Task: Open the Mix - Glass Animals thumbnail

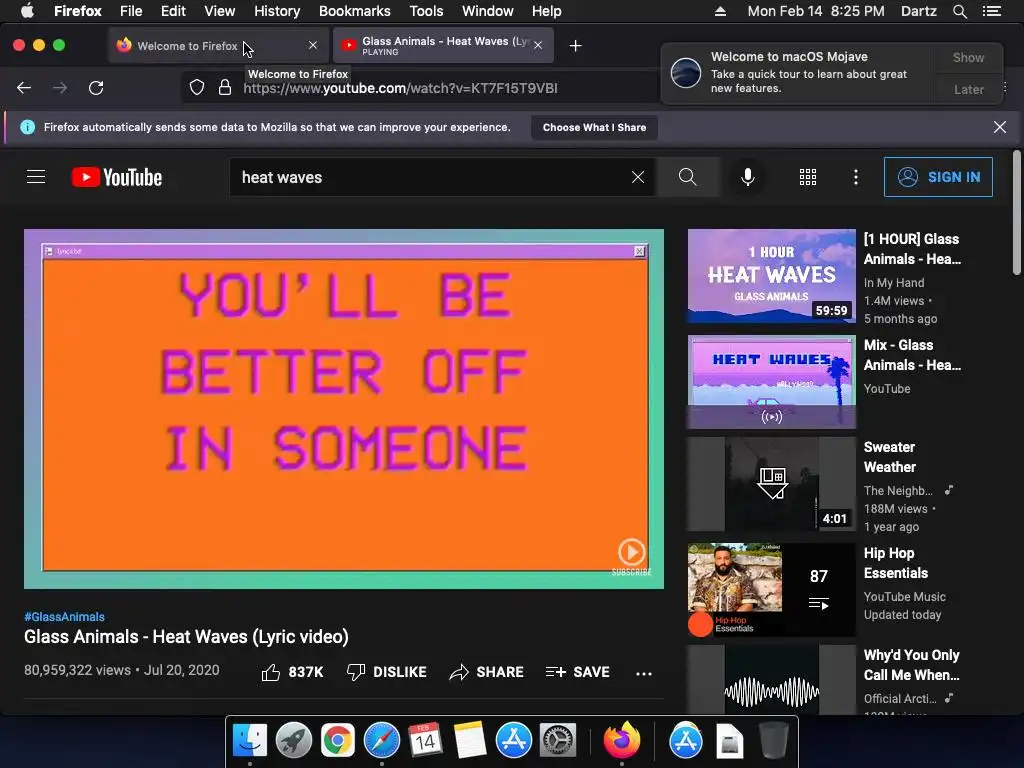Action: point(771,382)
